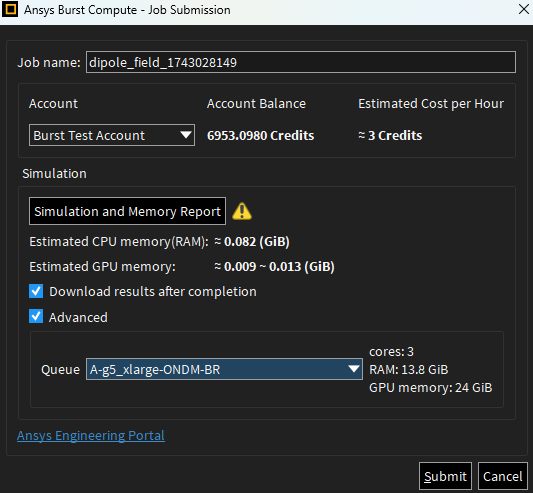Click the cores: 3 text
Viewport: 533px width, 493px height.
click(x=391, y=352)
